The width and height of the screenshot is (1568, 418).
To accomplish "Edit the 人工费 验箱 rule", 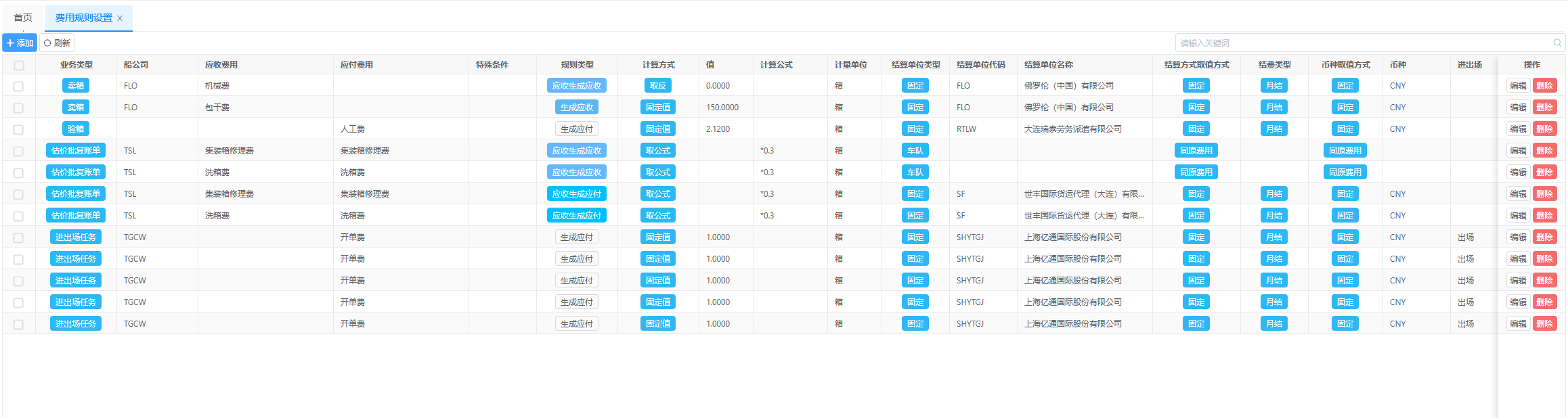I will pyautogui.click(x=1518, y=129).
